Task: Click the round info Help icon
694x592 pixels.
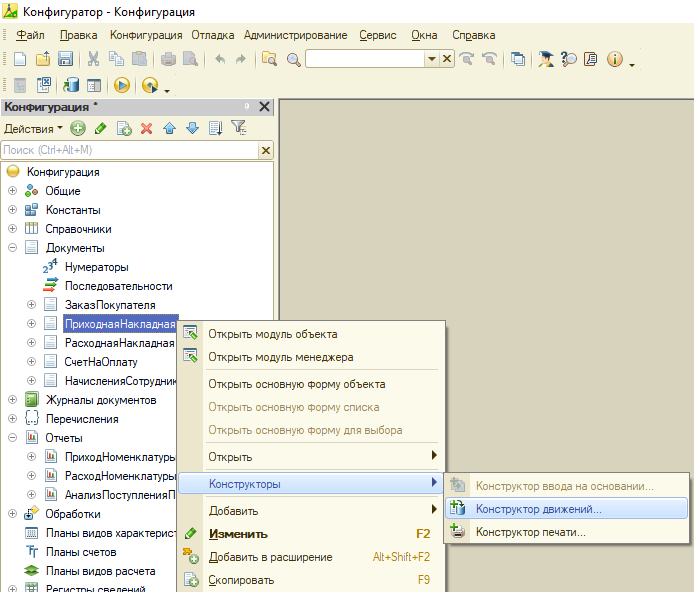Action: click(x=615, y=59)
